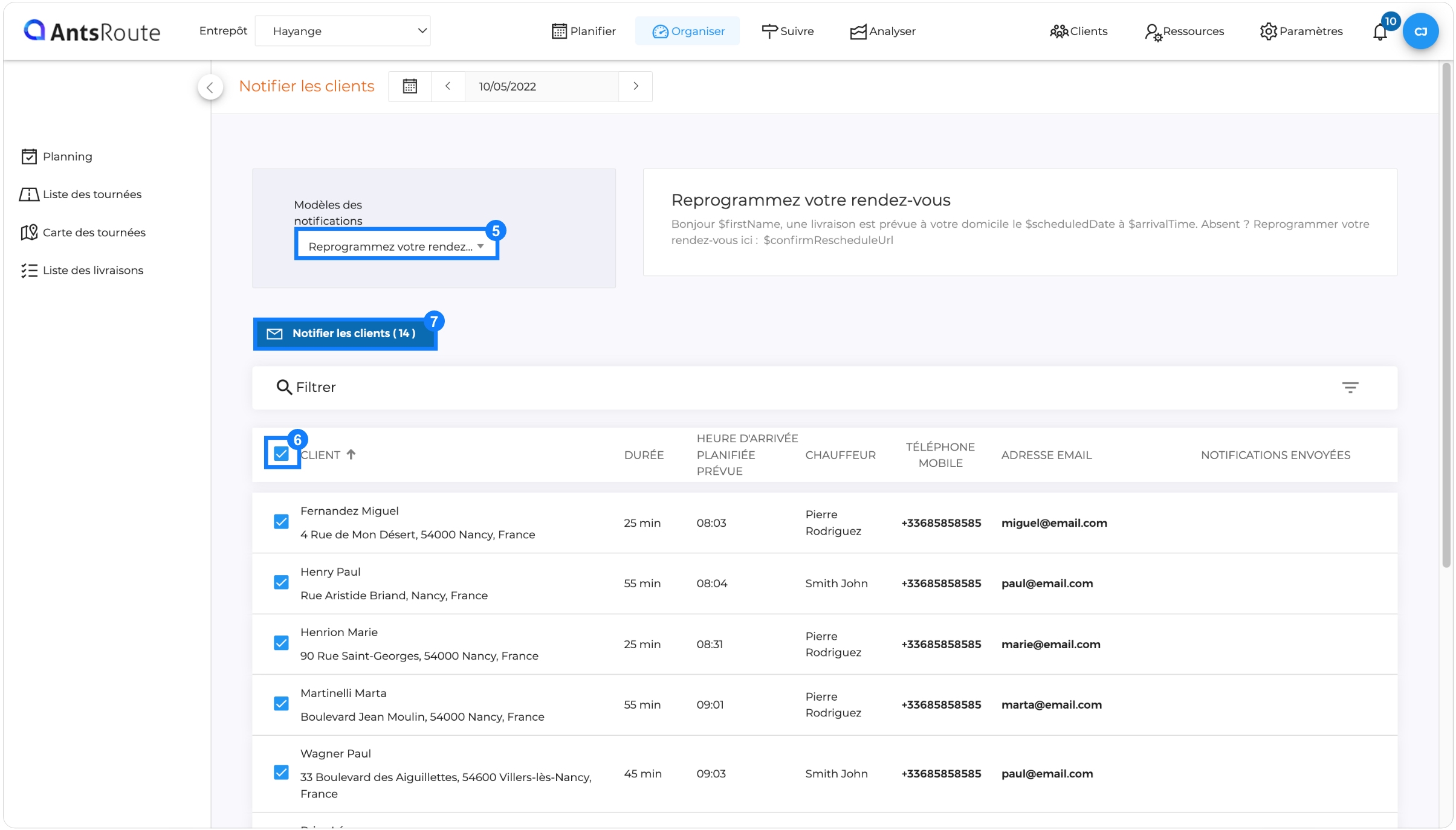Screen dimensions: 1456x830
Task: Click the ADRESSE EMAIL column header
Action: coord(1046,455)
